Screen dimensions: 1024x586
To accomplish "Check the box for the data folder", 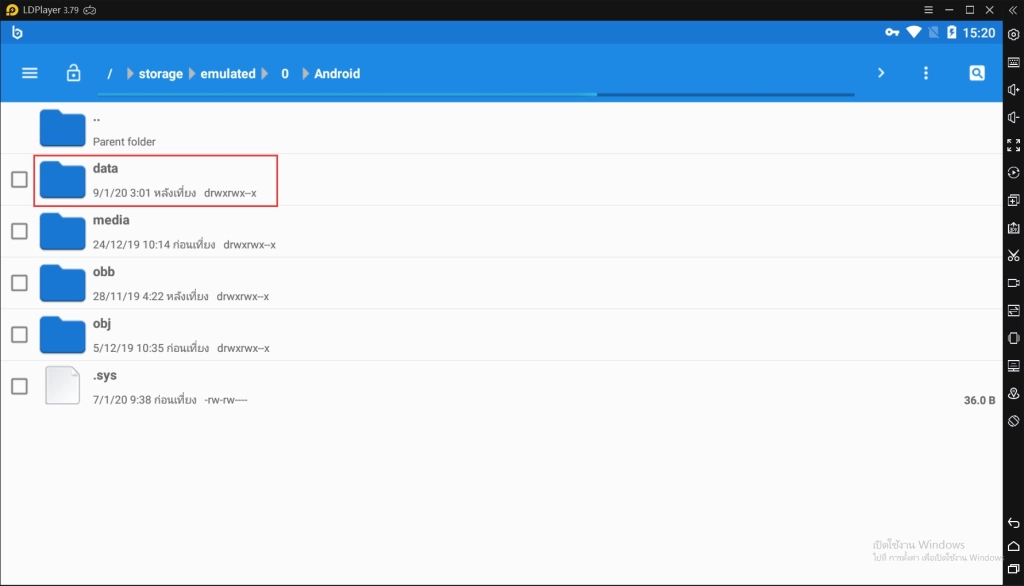I will pyautogui.click(x=20, y=180).
